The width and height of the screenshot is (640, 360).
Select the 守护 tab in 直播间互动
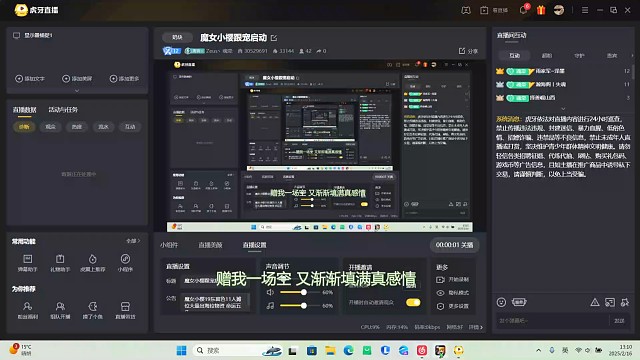coord(579,56)
